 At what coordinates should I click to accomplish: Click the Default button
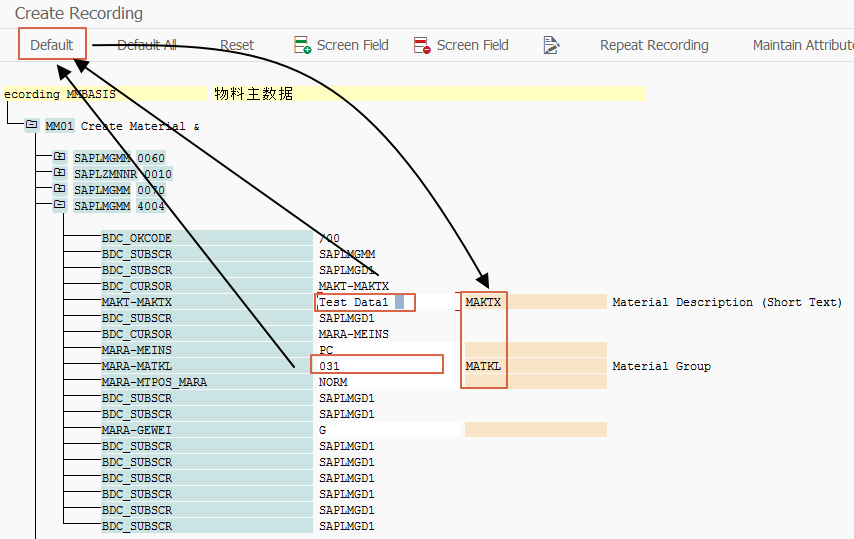pyautogui.click(x=52, y=45)
